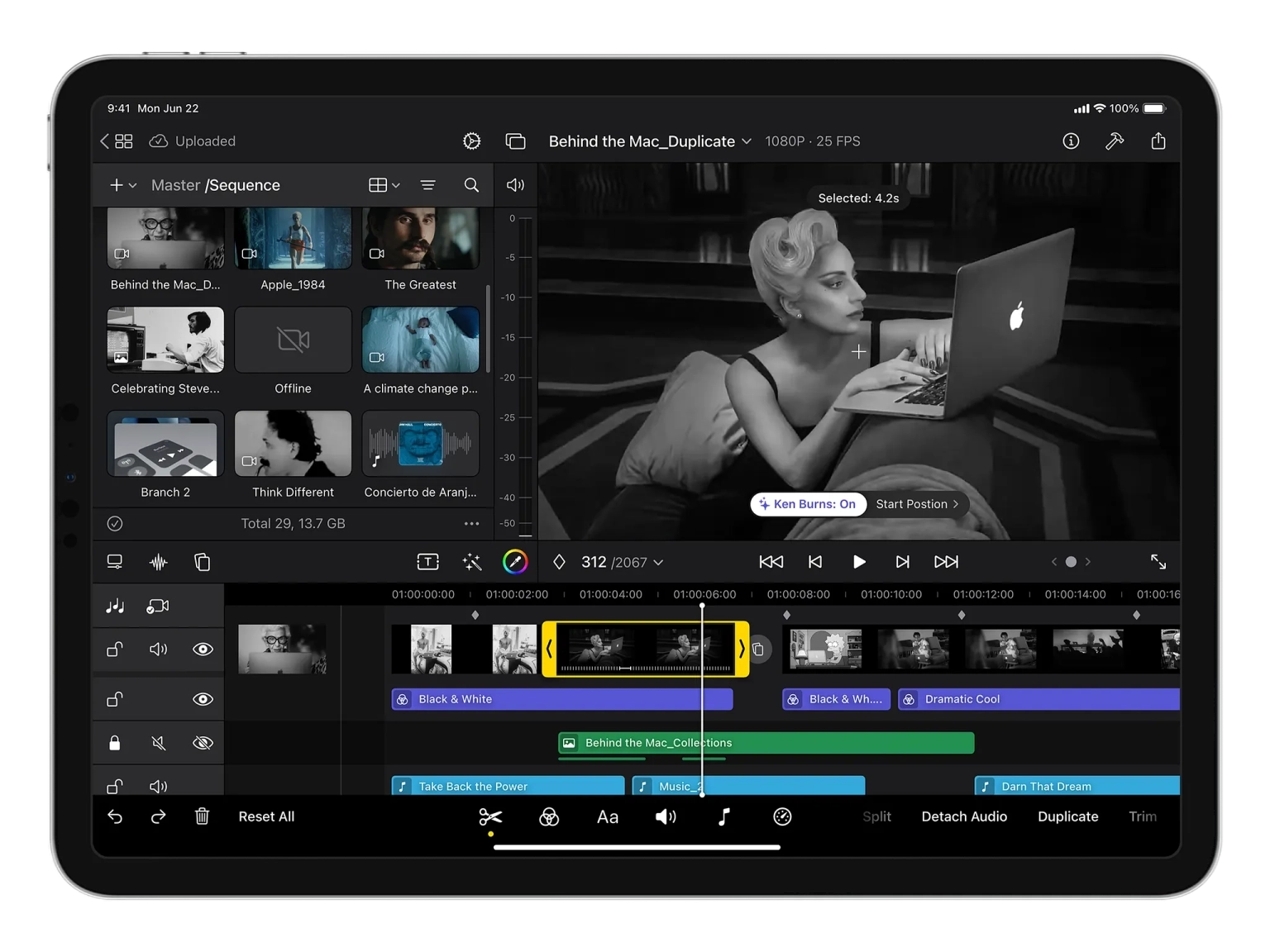Hide the first video track with eye icon
Viewport: 1270px width, 952px height.
[x=203, y=650]
